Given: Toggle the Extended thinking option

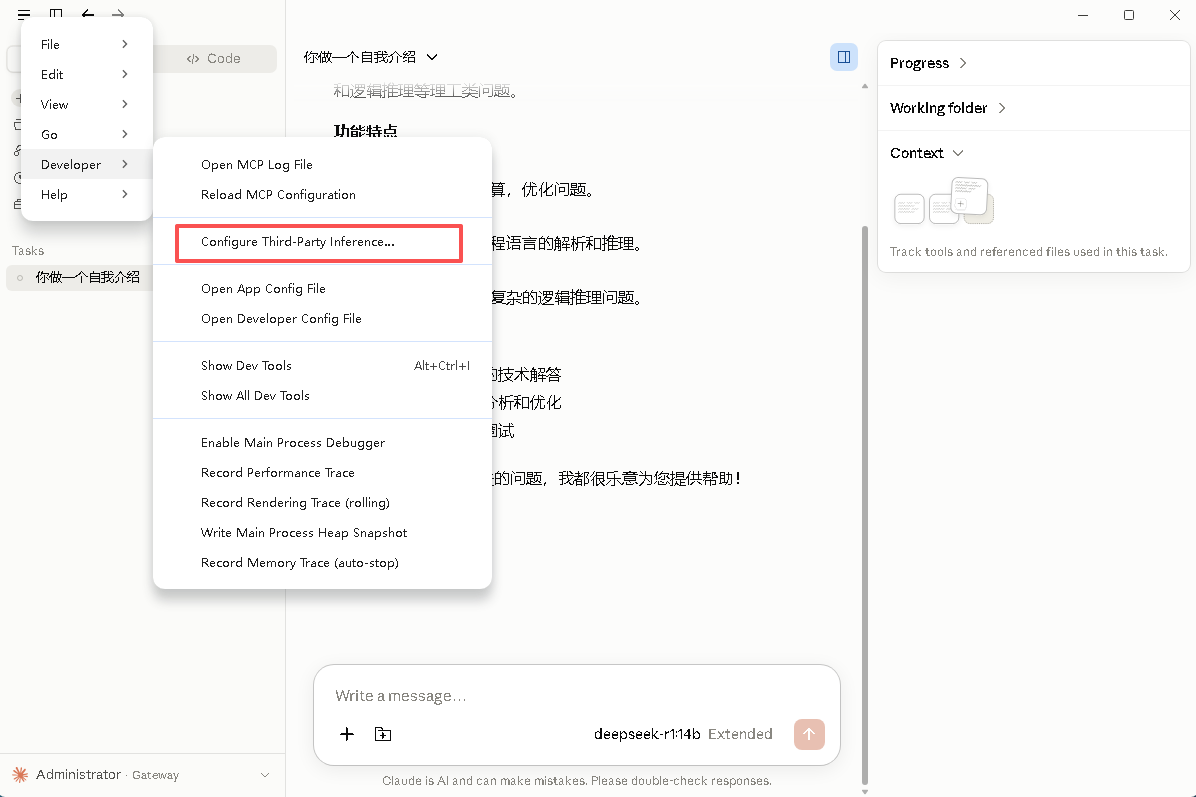Looking at the screenshot, I should pyautogui.click(x=740, y=734).
